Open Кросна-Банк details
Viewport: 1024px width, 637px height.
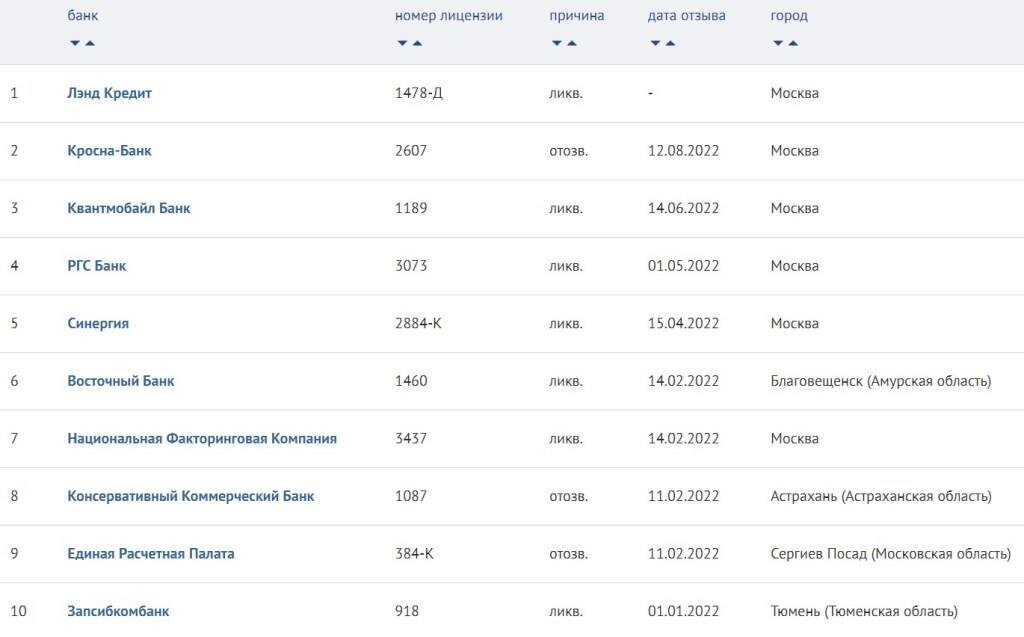(x=109, y=151)
